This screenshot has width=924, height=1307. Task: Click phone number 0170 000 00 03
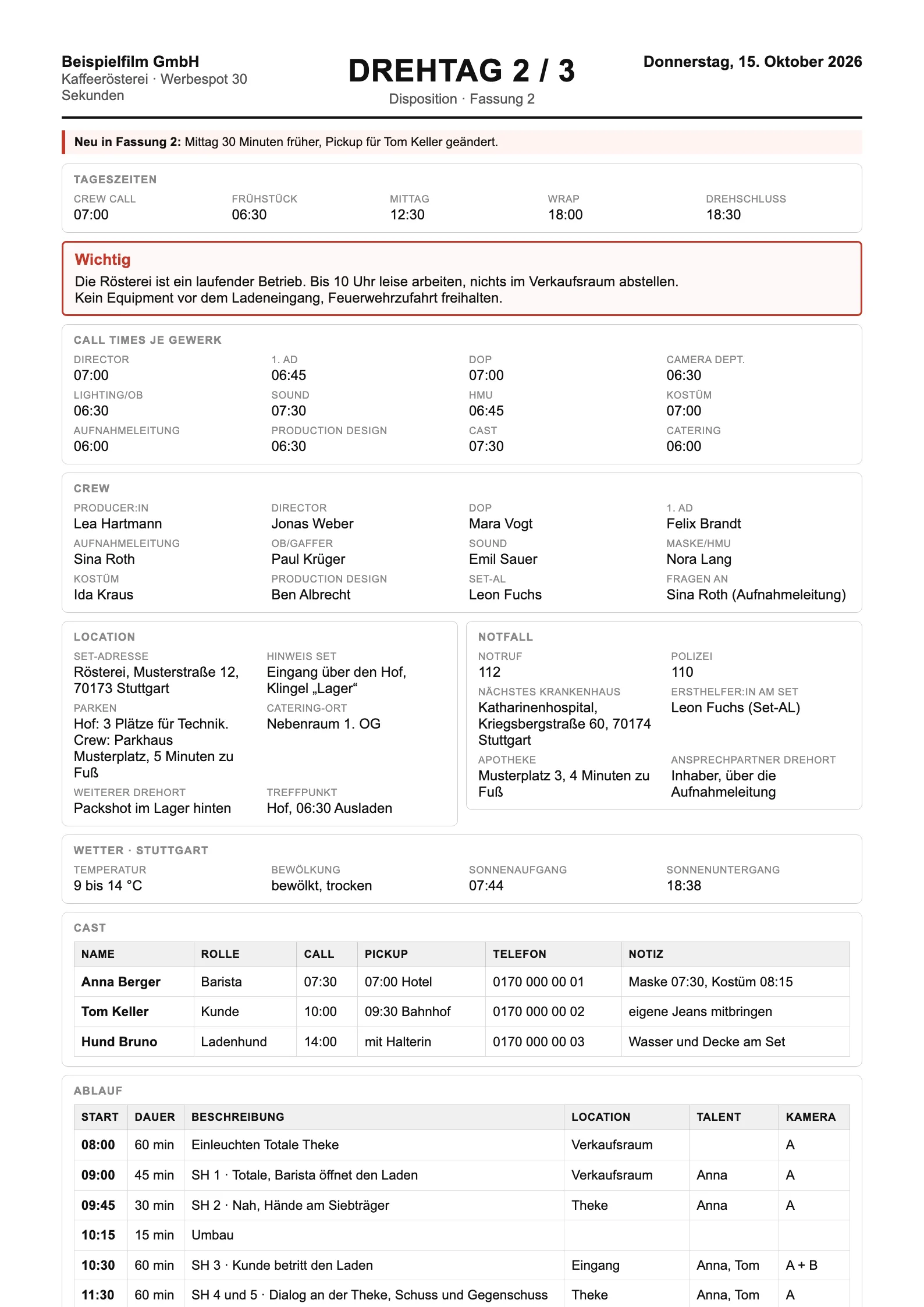pyautogui.click(x=539, y=1042)
